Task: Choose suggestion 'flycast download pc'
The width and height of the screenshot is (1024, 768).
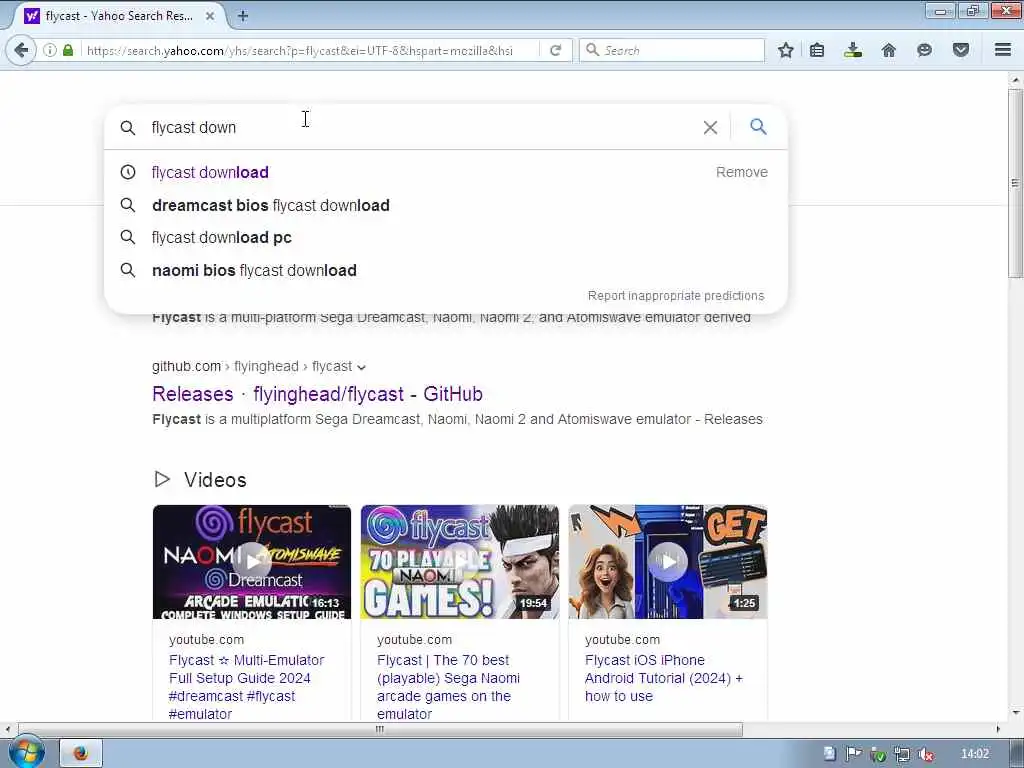Action: pyautogui.click(x=221, y=238)
